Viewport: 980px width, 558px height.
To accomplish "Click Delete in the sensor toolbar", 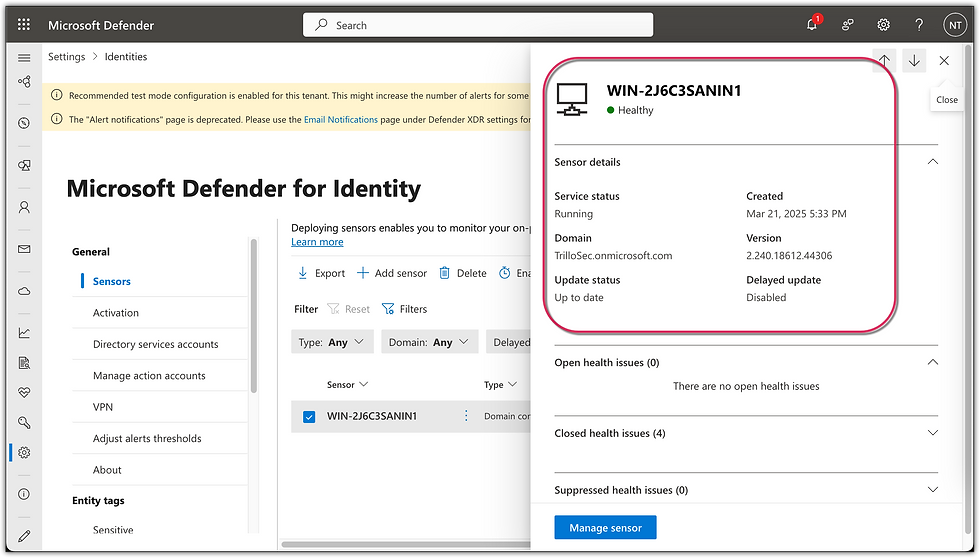I will tap(462, 273).
